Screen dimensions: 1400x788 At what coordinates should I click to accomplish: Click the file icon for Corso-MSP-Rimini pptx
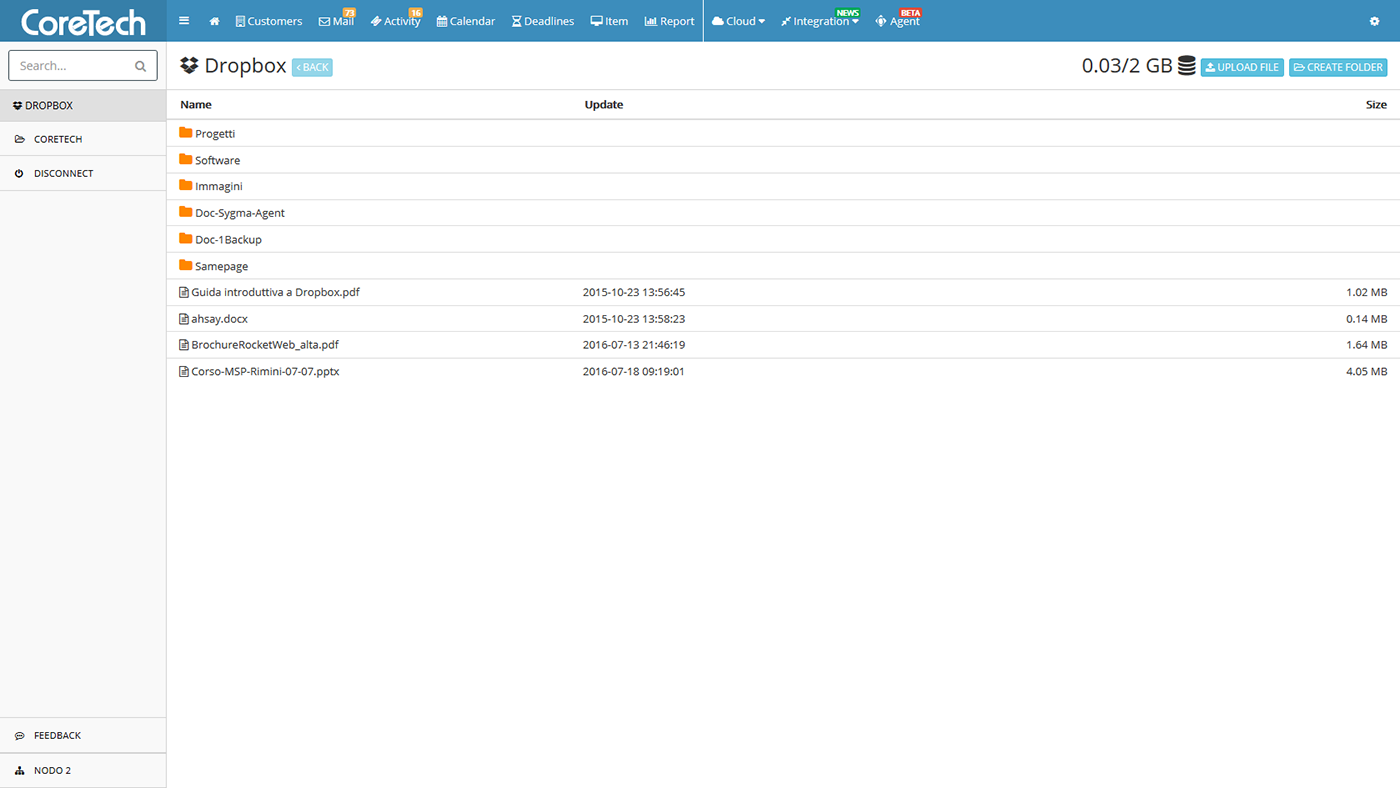pos(184,371)
